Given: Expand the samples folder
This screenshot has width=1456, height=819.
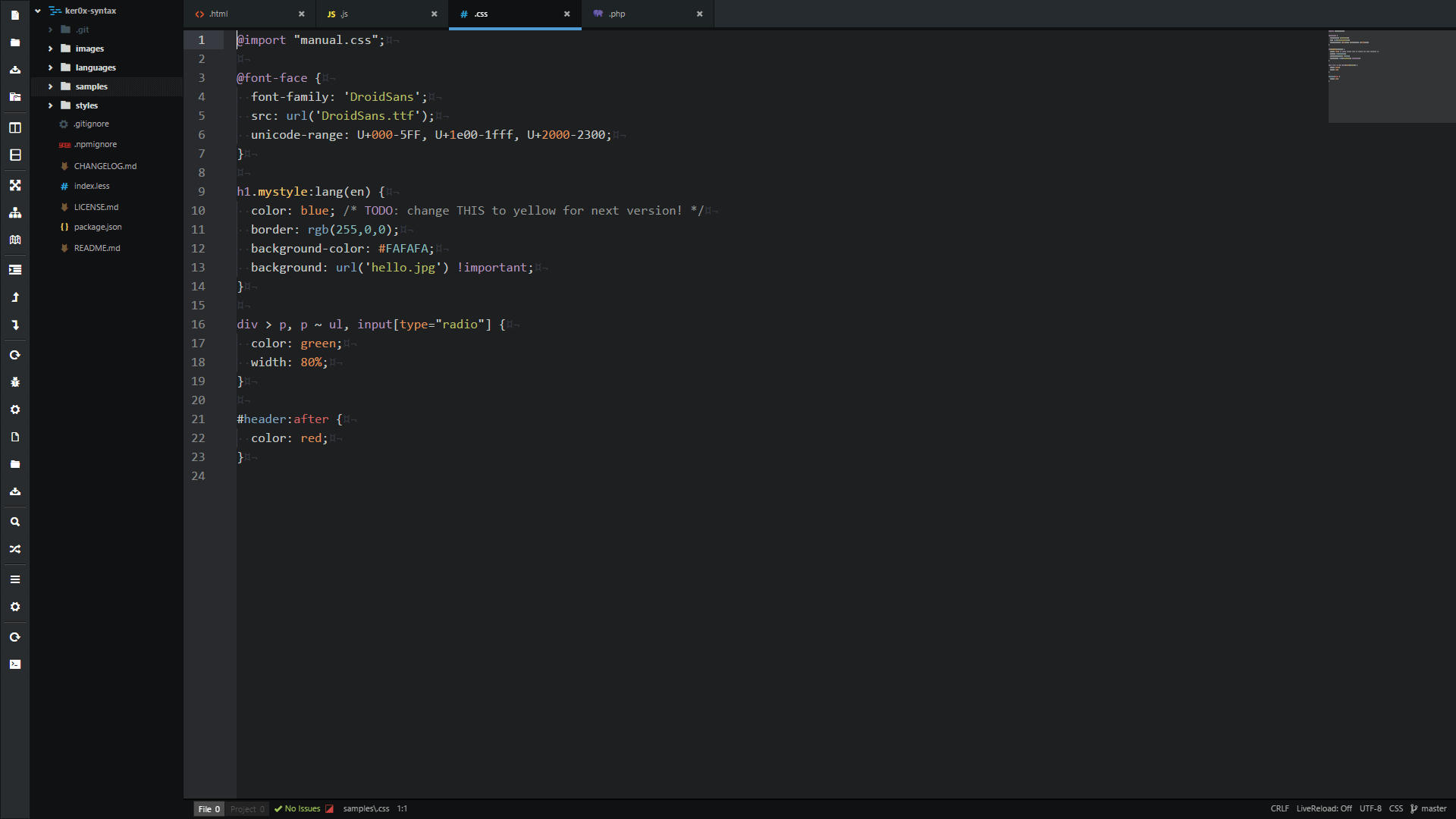Looking at the screenshot, I should coord(51,86).
